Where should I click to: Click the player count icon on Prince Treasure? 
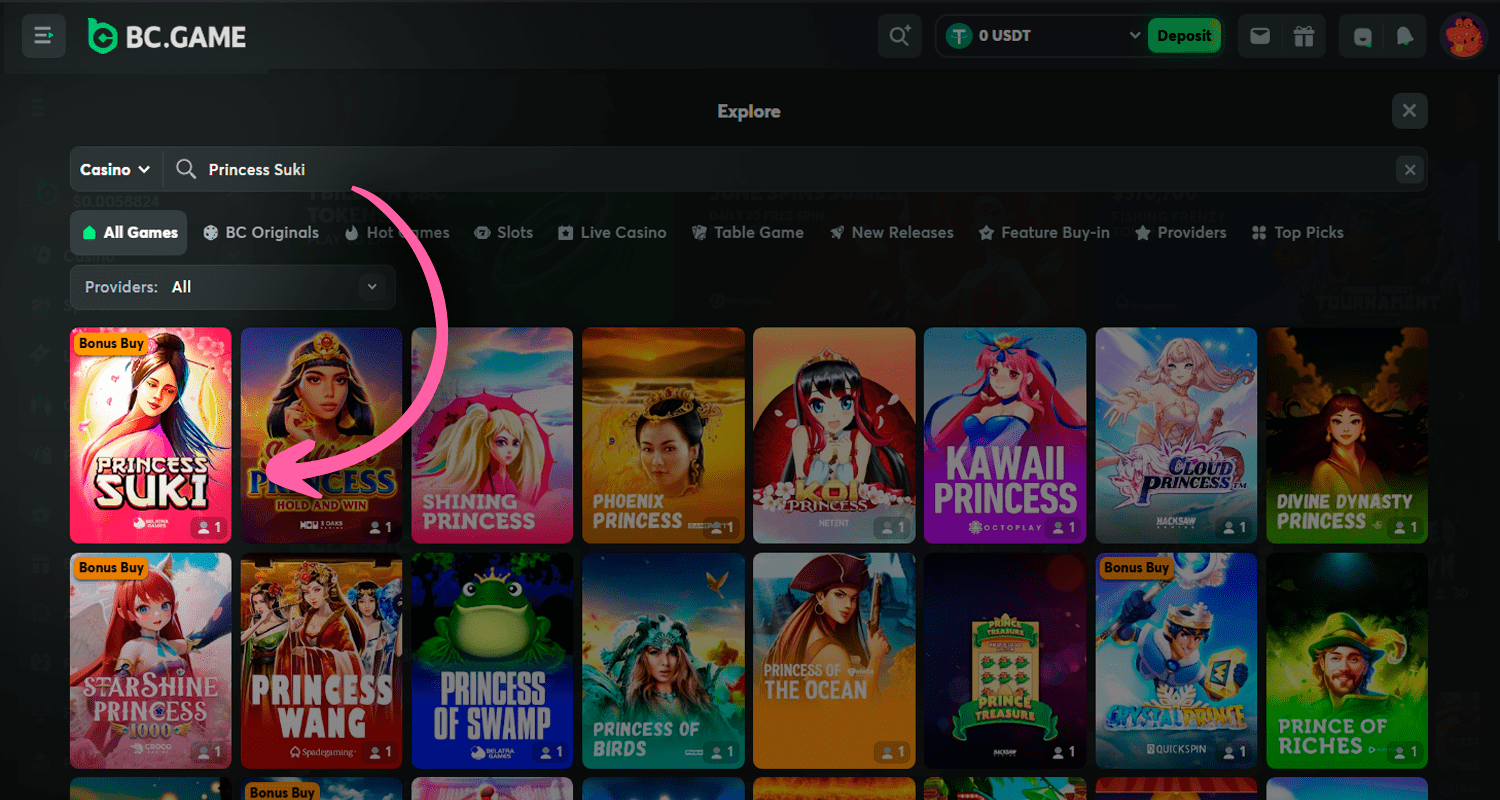point(1056,751)
